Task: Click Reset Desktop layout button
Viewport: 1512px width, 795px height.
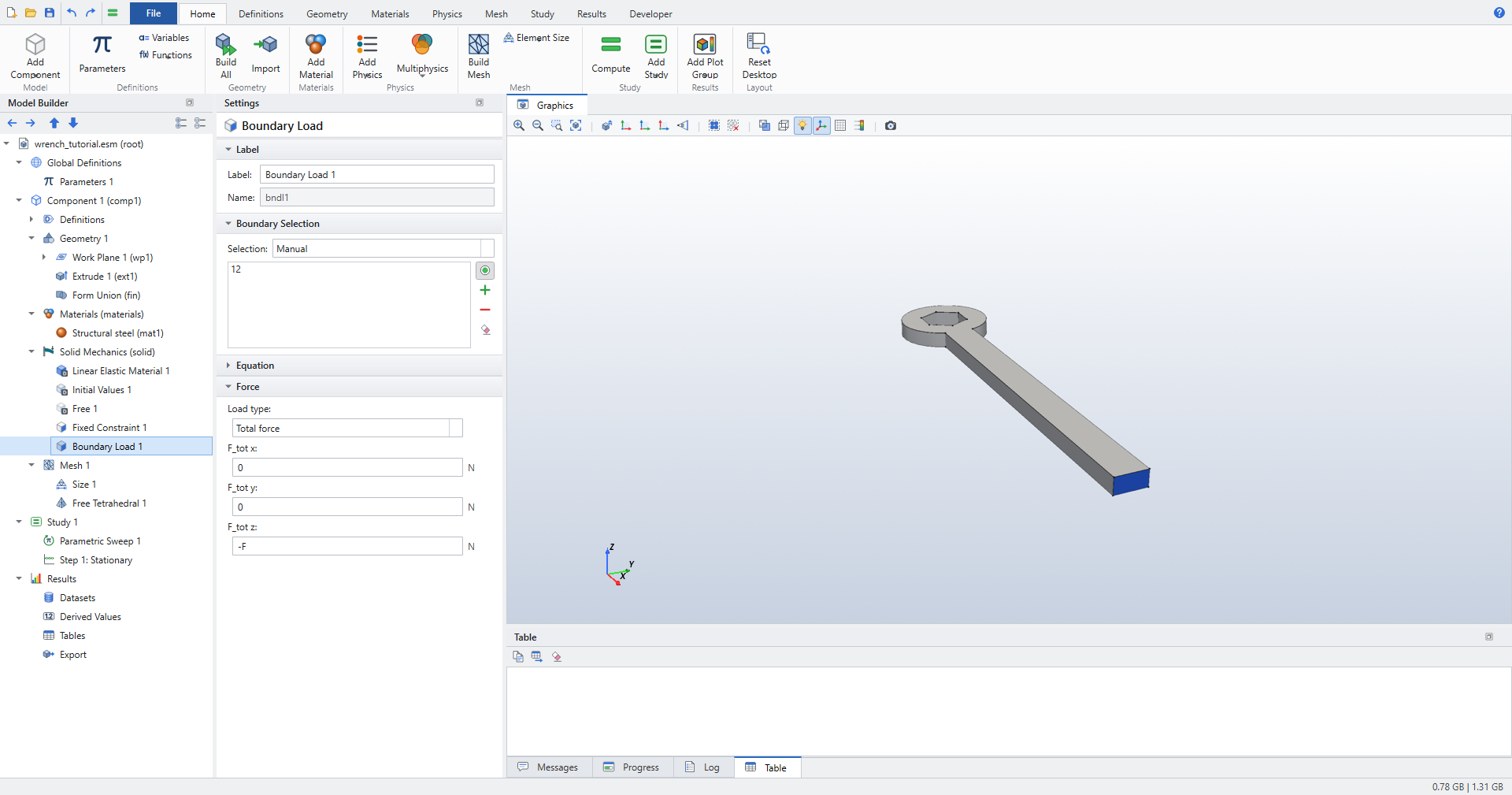Action: (759, 56)
